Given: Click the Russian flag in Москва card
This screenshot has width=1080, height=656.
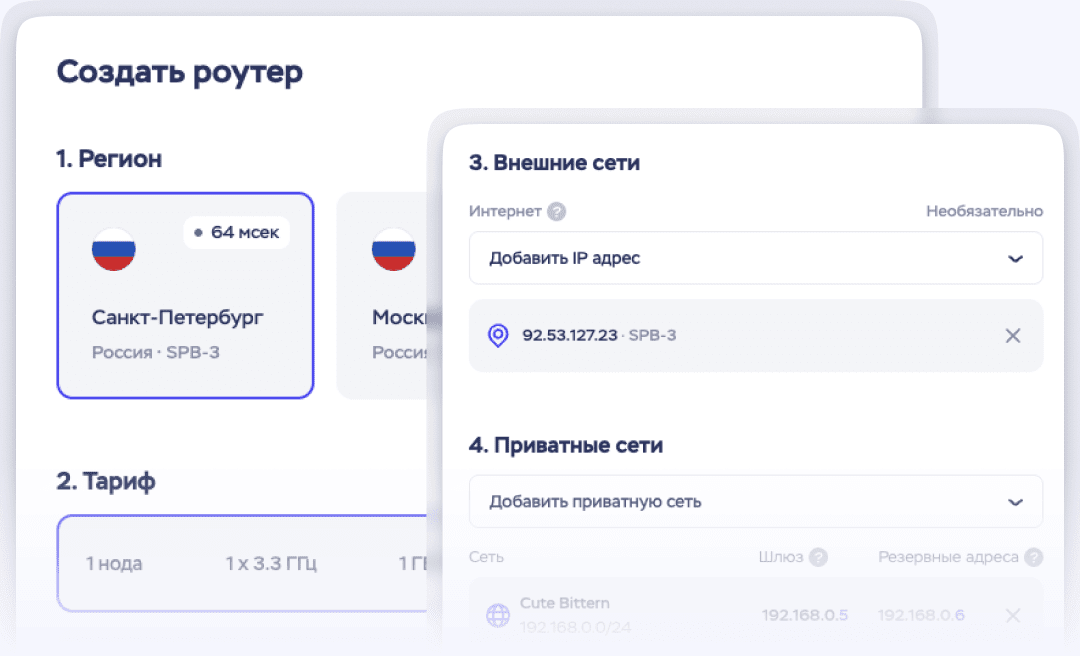Looking at the screenshot, I should [x=394, y=249].
